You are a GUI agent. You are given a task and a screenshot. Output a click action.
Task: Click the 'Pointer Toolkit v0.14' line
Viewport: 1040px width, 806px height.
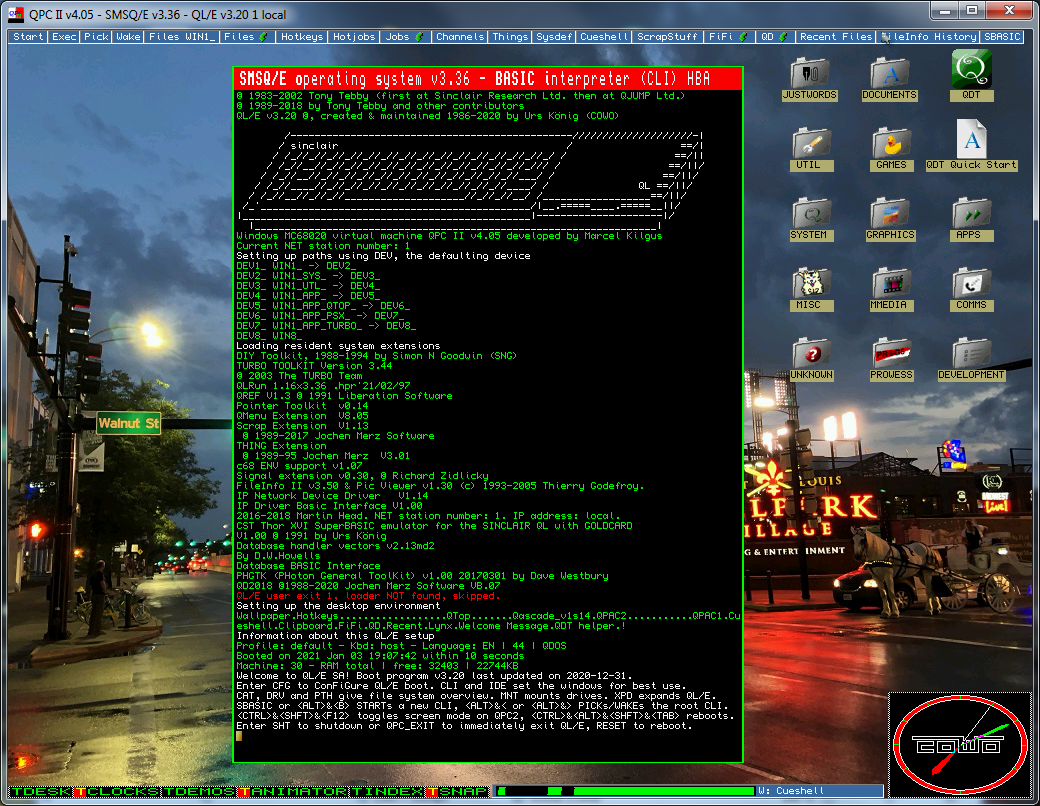[x=302, y=405]
